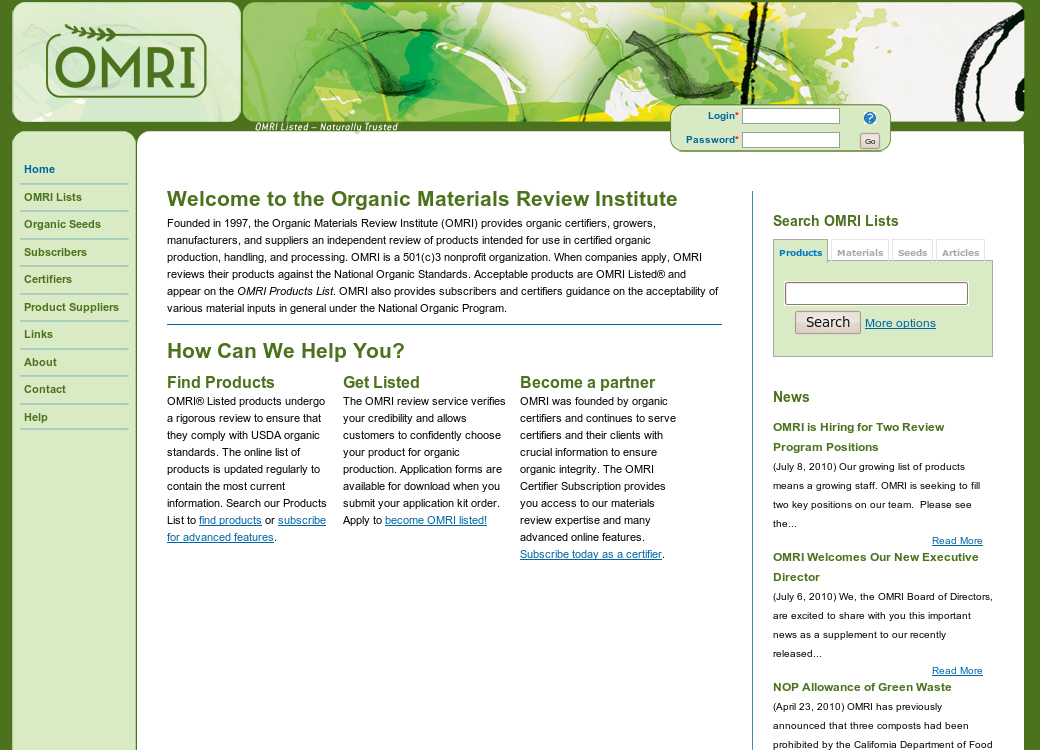This screenshot has height=750, width=1040.
Task: Open the Contact page
Action: (44, 389)
